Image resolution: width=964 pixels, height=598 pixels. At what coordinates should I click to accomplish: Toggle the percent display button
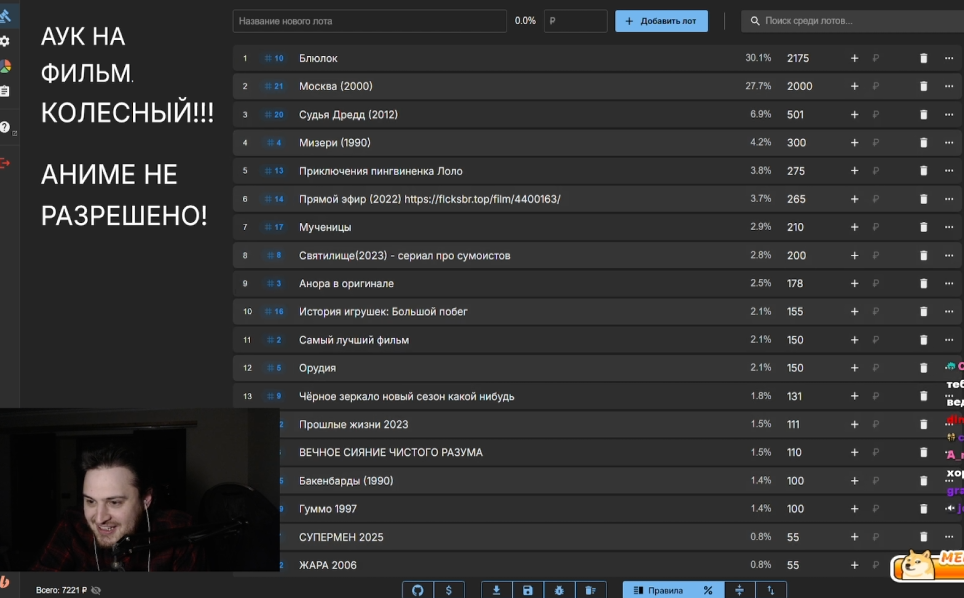tap(708, 590)
